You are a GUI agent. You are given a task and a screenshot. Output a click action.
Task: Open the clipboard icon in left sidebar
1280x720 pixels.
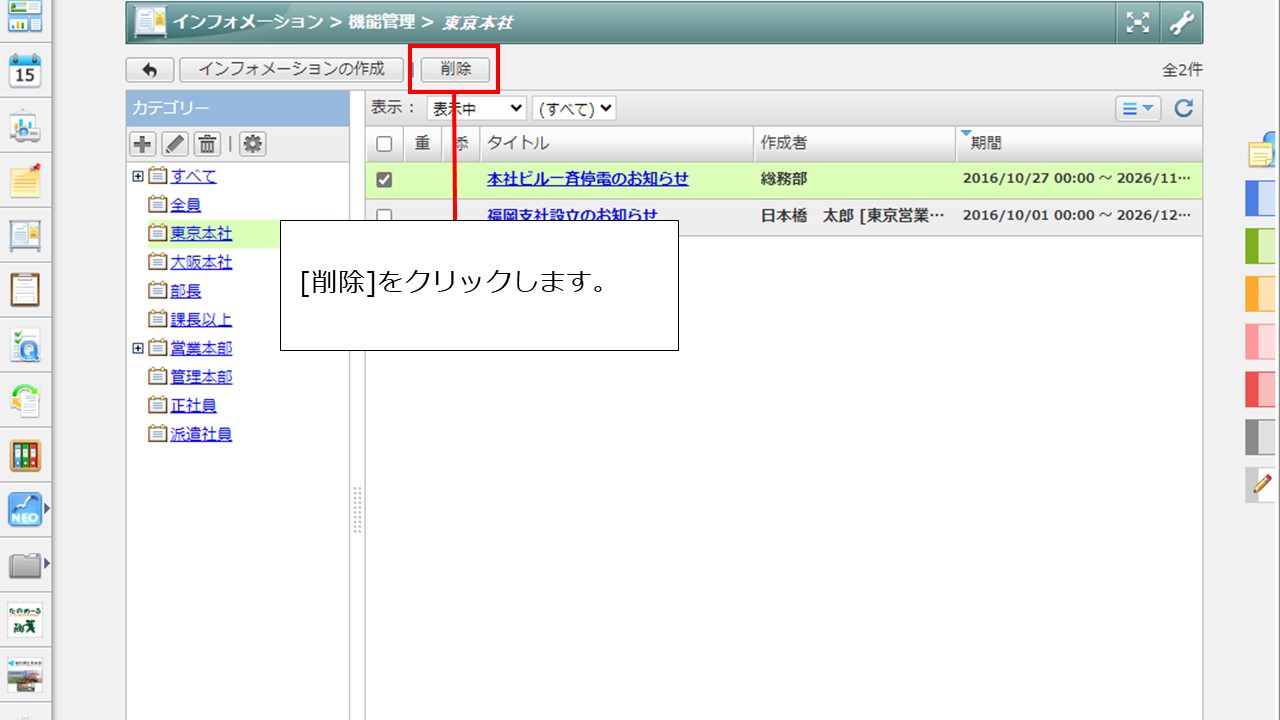(x=25, y=290)
